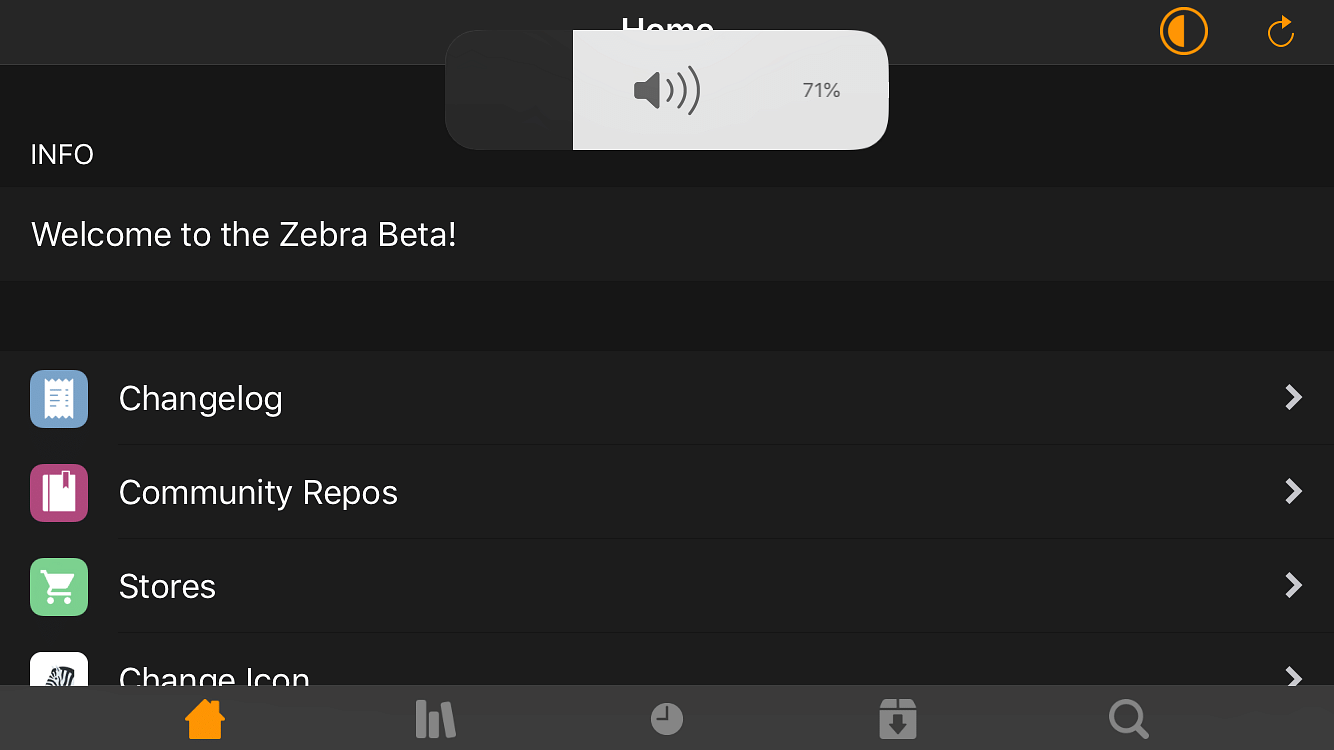The height and width of the screenshot is (750, 1334).
Task: Select the Home tab house icon
Action: pyautogui.click(x=205, y=719)
